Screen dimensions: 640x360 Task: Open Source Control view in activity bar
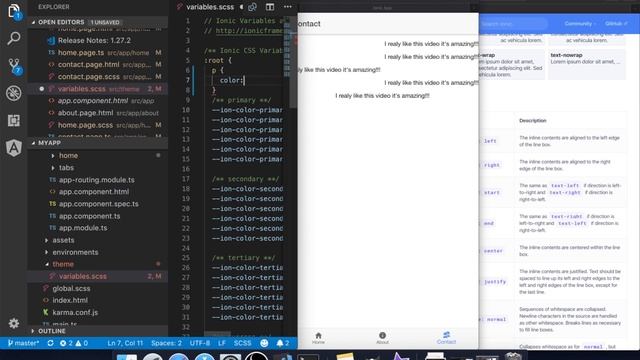pos(14,66)
